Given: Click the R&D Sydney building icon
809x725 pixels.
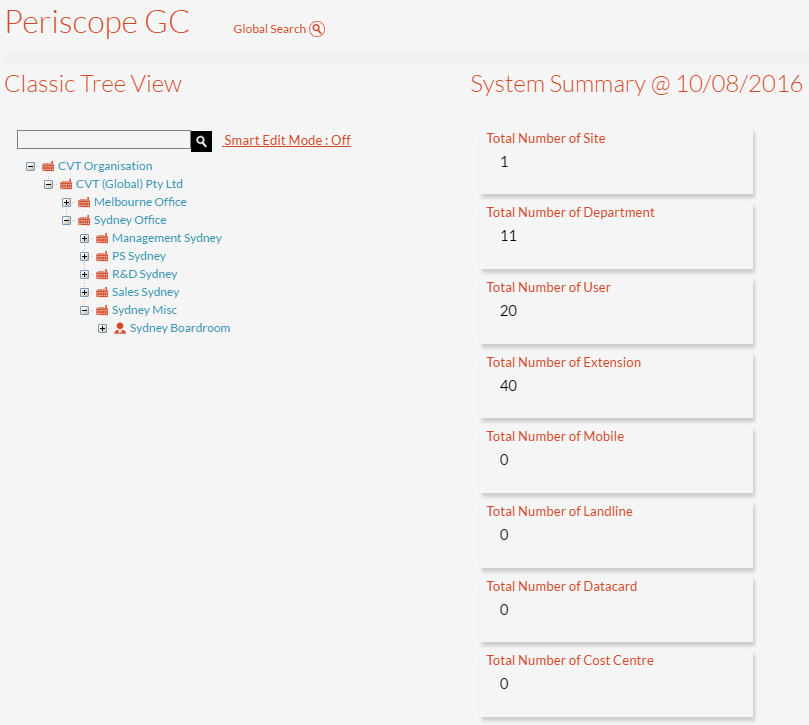Looking at the screenshot, I should pyautogui.click(x=102, y=275).
